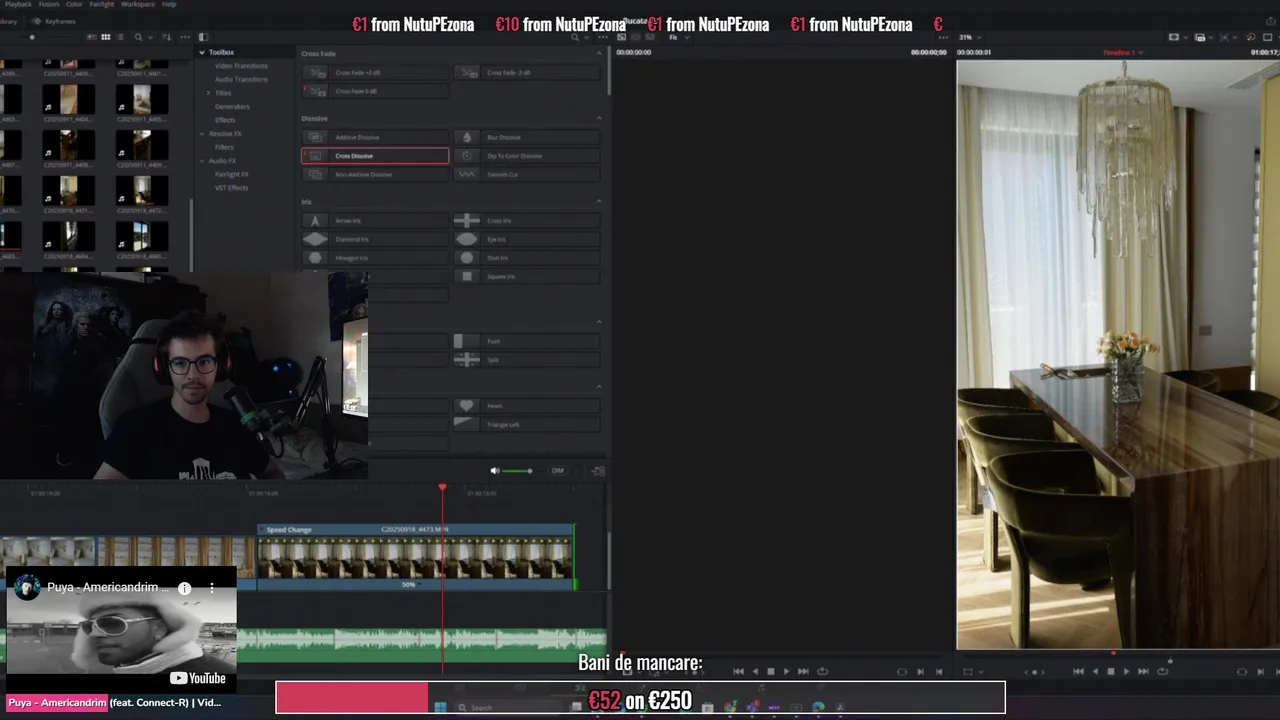Select the Blur Dissolve transition
The width and height of the screenshot is (1280, 720).
pos(527,137)
